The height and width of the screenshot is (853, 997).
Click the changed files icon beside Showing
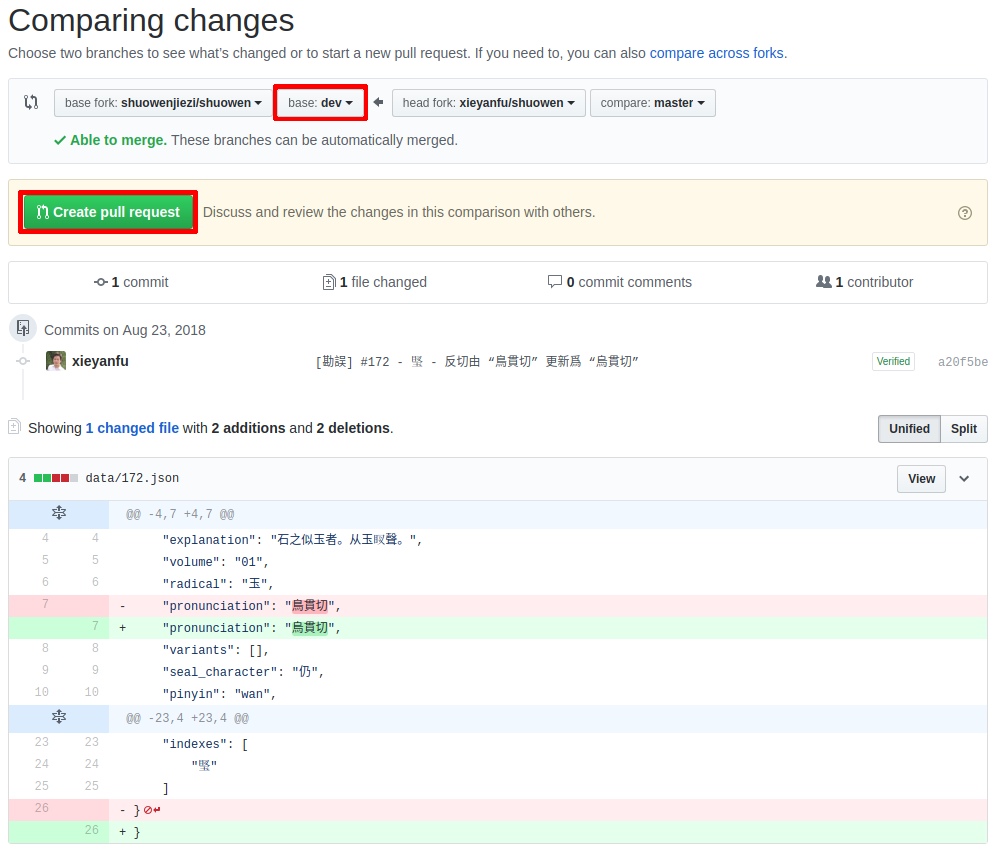coord(15,426)
